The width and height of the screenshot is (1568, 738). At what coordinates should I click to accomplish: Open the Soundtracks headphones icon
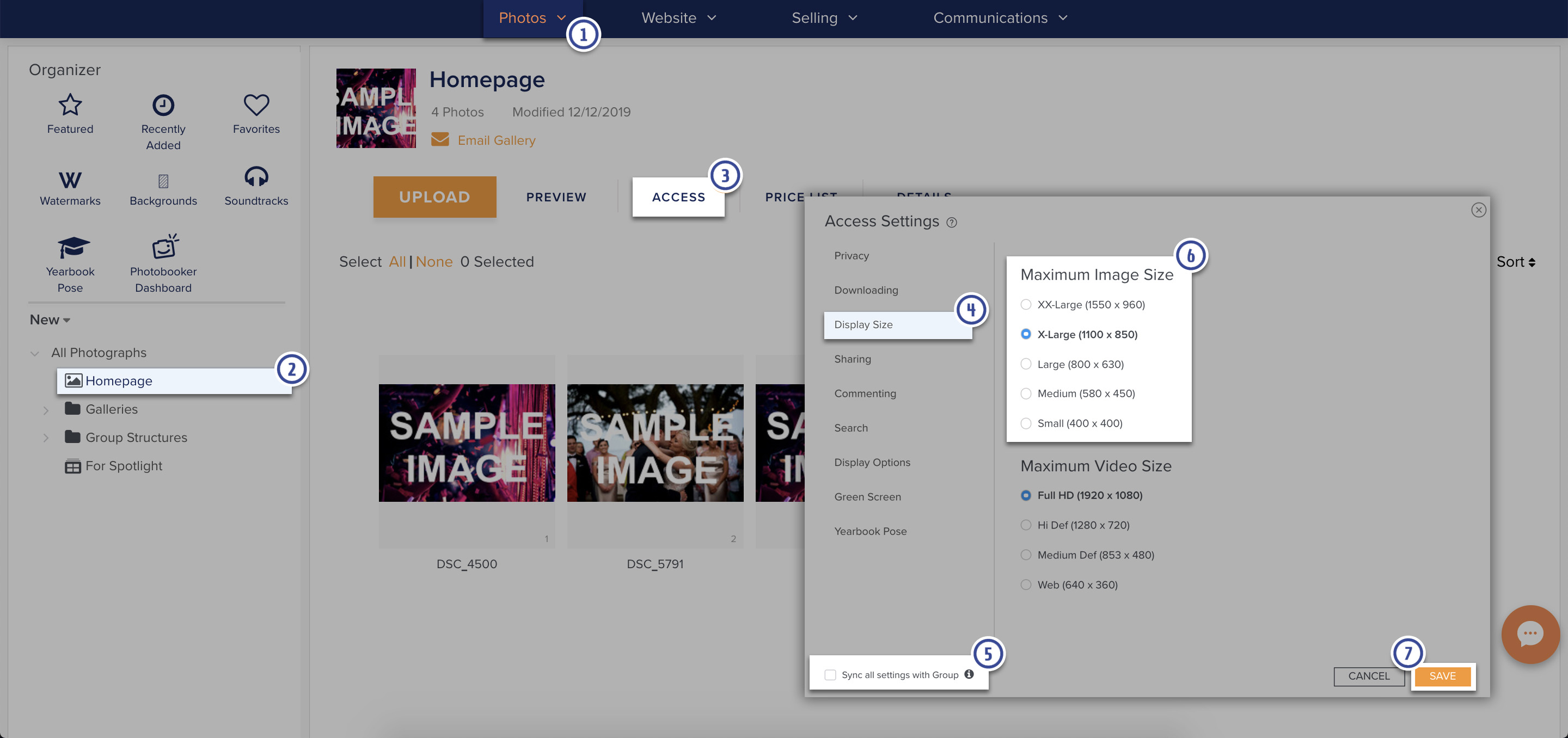pos(256,177)
